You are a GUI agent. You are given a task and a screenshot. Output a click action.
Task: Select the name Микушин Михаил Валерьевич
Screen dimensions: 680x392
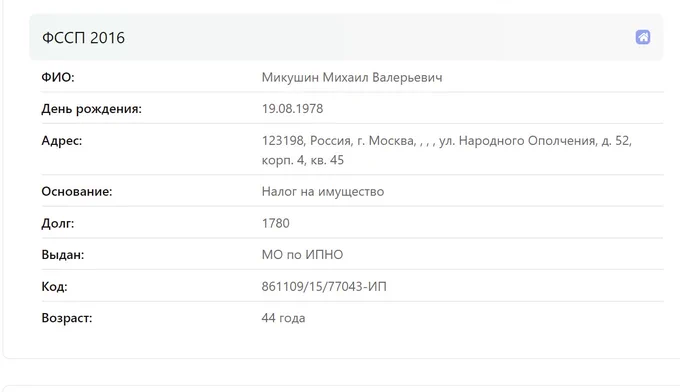[352, 78]
